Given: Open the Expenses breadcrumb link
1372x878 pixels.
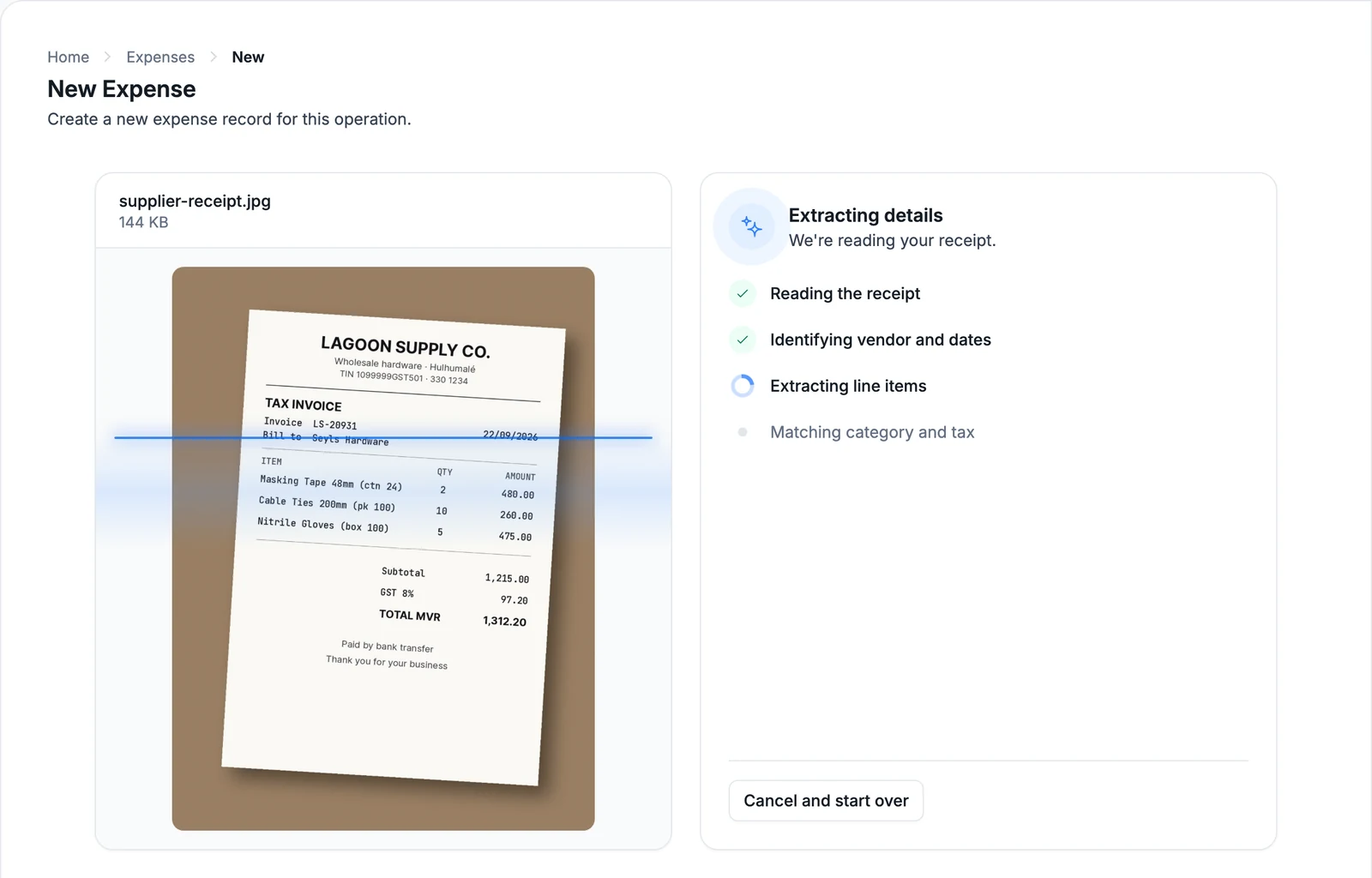Looking at the screenshot, I should tap(160, 57).
